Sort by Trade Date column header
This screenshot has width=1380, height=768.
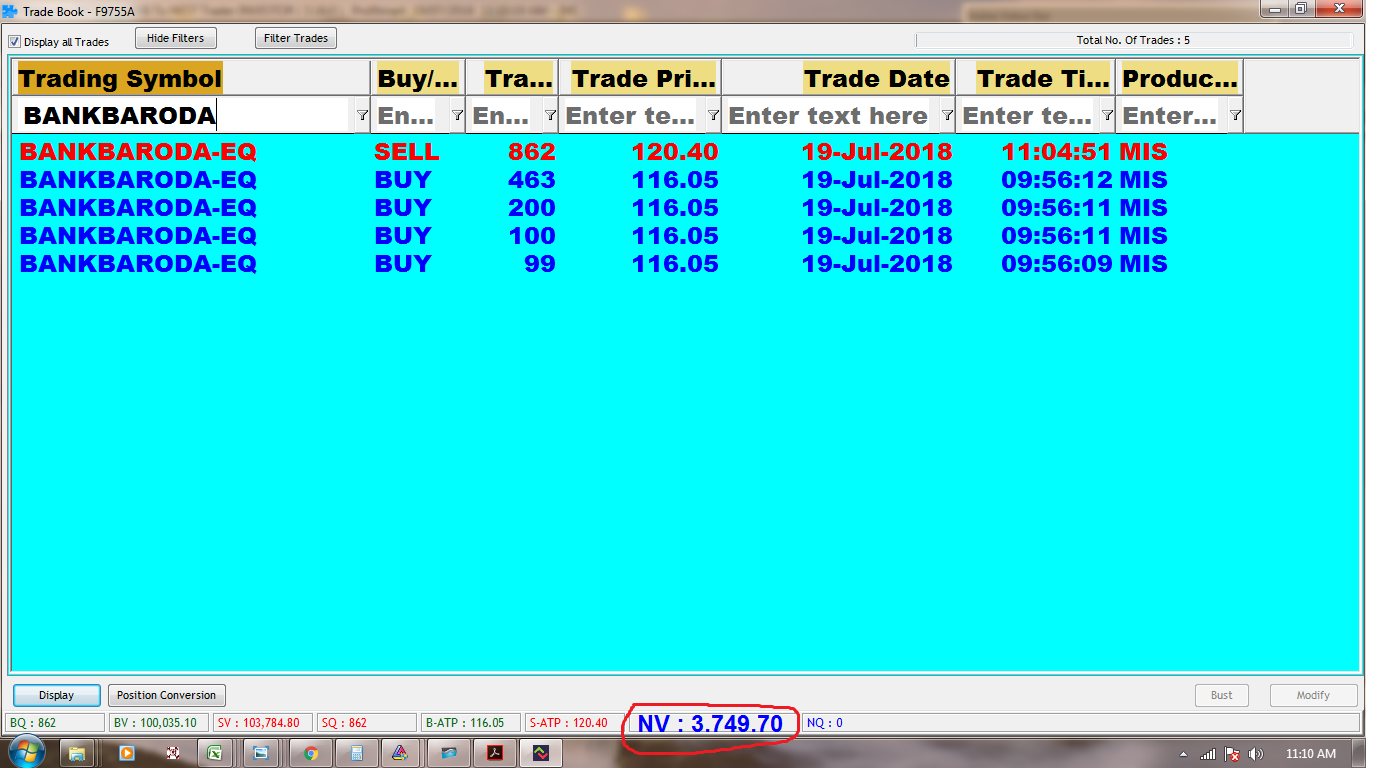pos(838,78)
